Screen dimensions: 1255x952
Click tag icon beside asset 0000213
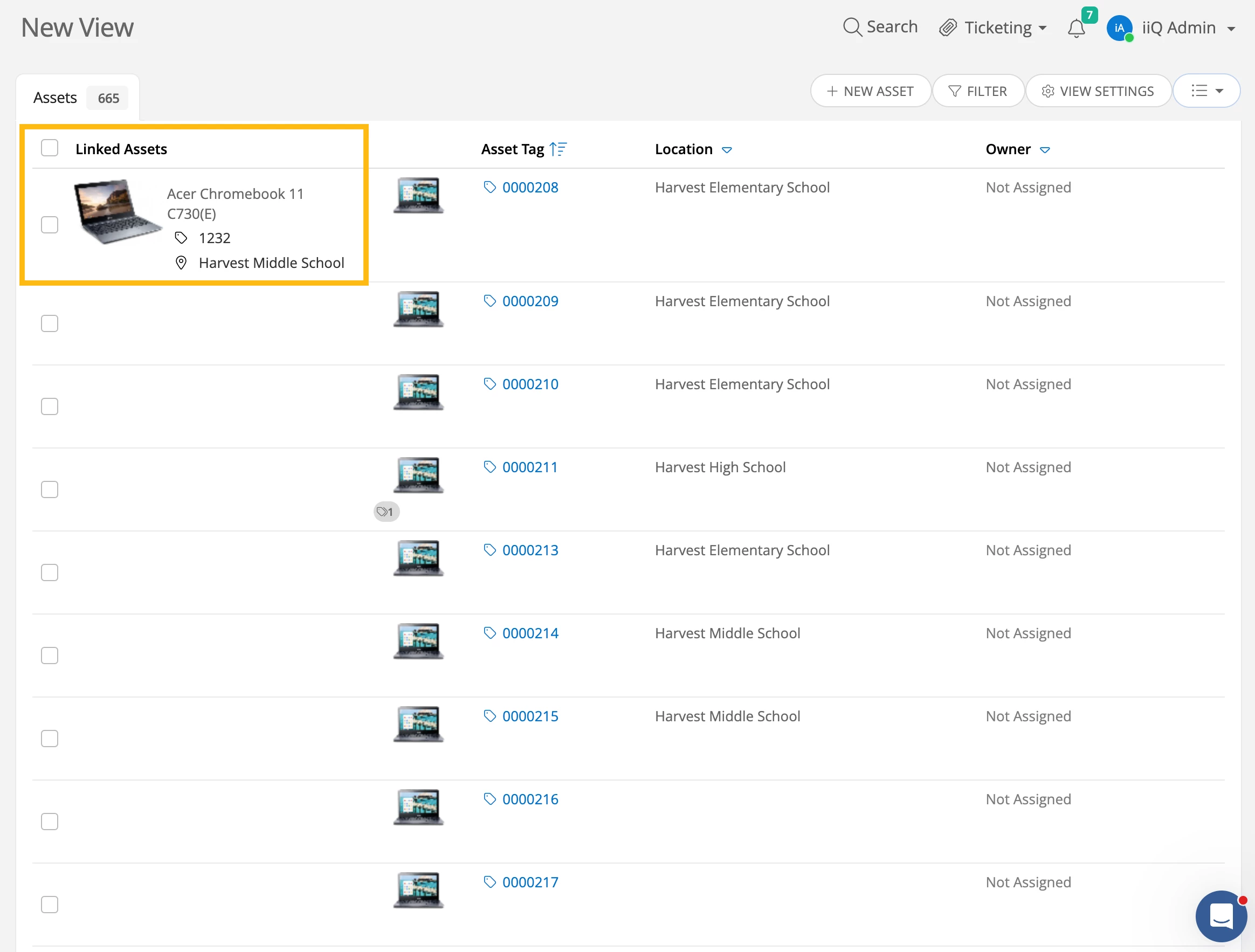489,550
